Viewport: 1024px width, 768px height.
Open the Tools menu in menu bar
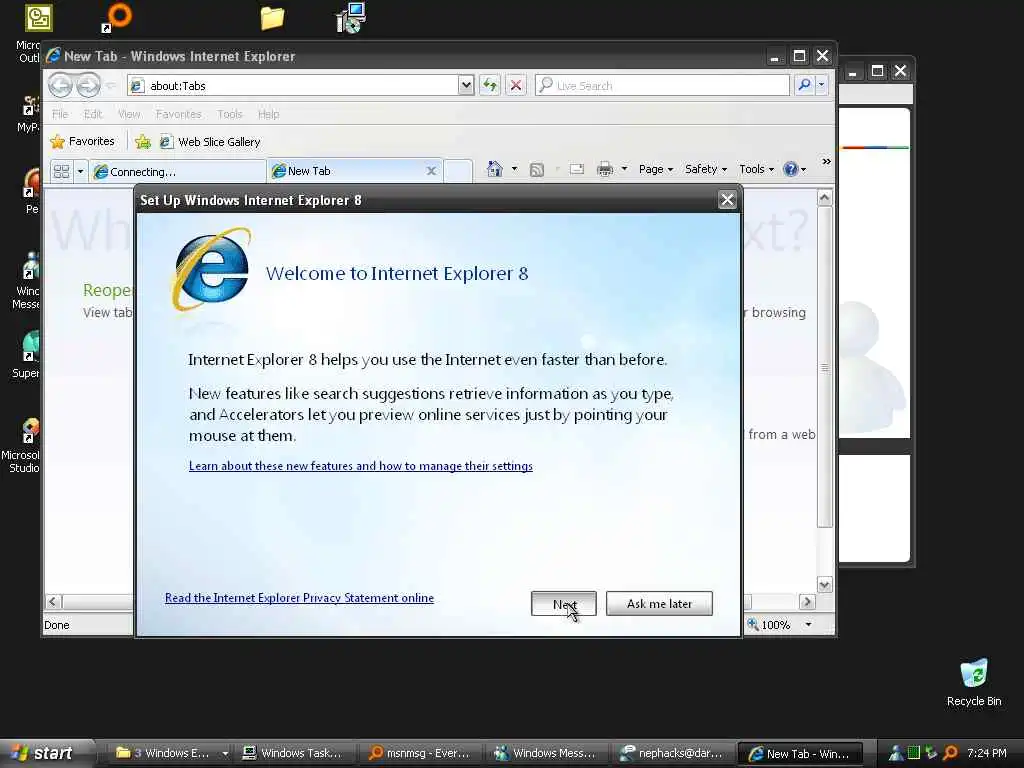click(230, 114)
